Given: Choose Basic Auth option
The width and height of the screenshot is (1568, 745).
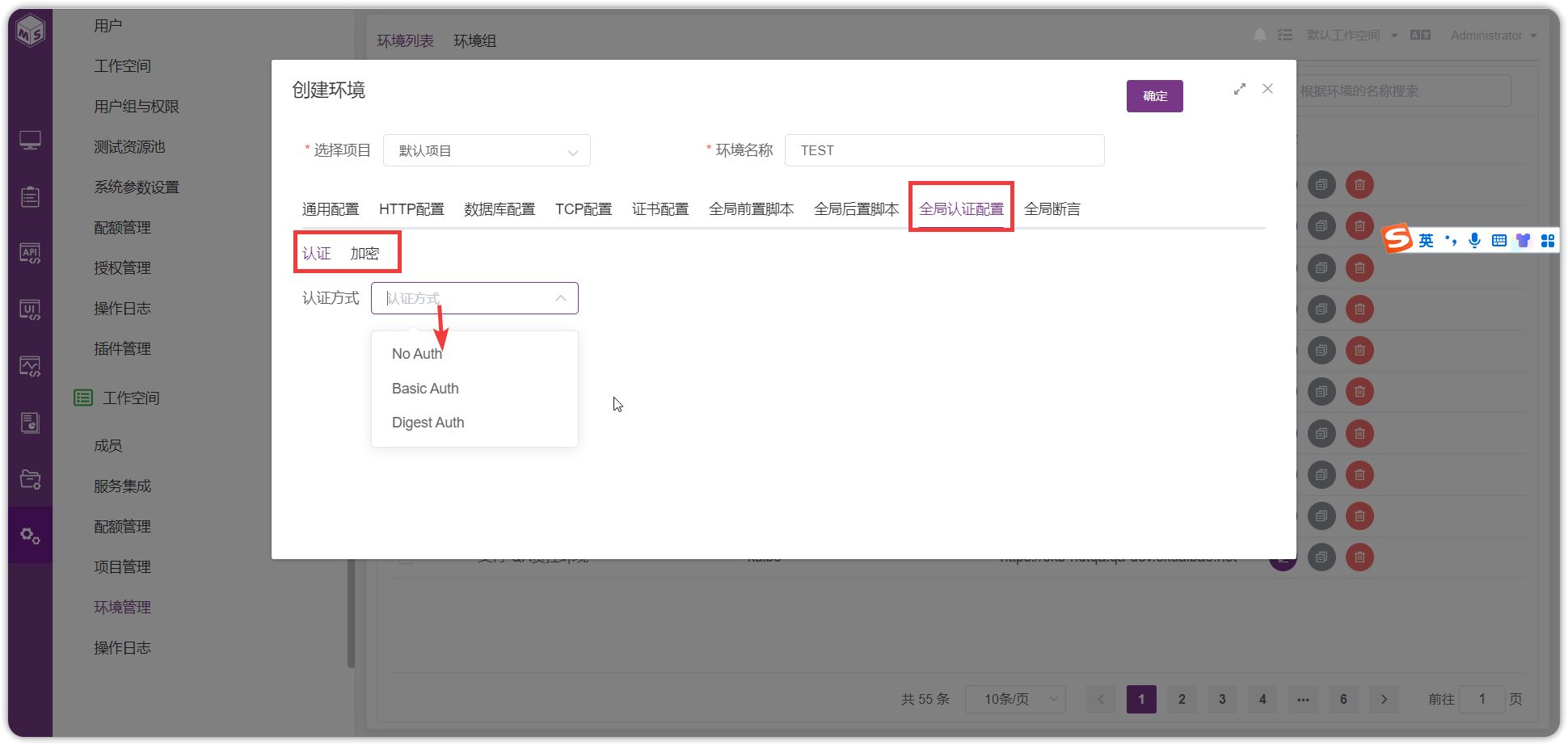Looking at the screenshot, I should pyautogui.click(x=474, y=389).
